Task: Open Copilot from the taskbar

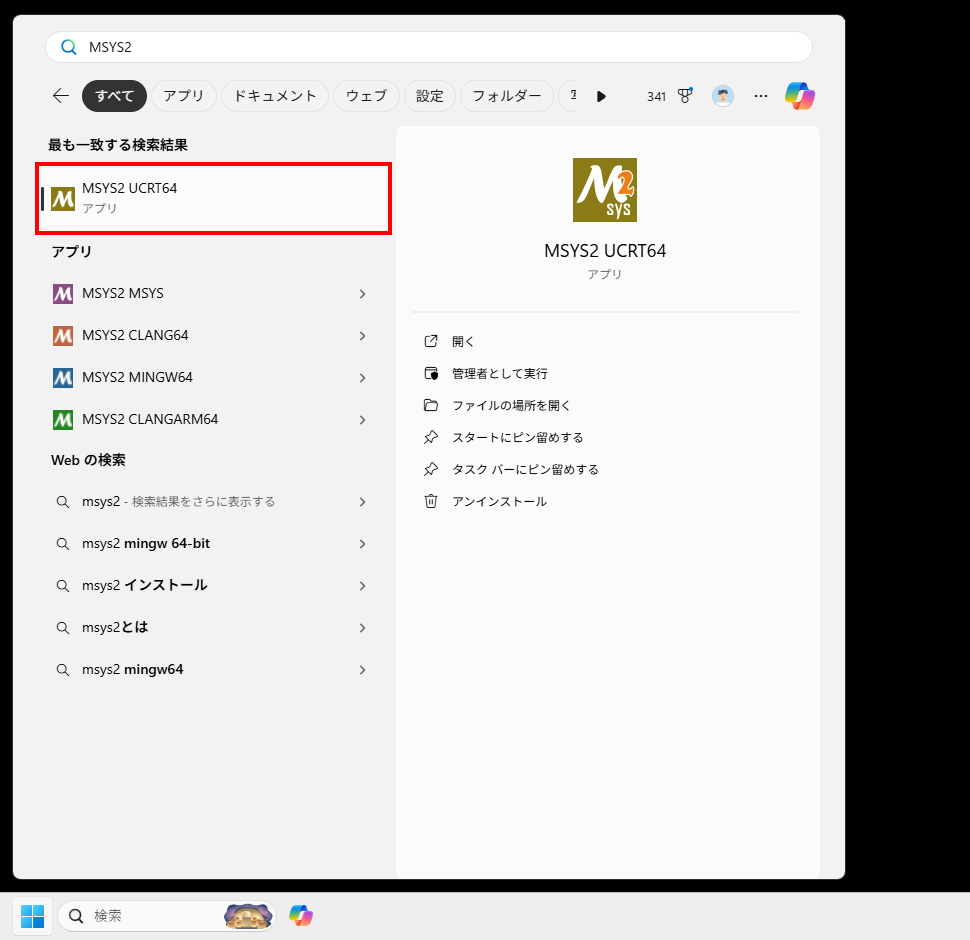Action: tap(300, 915)
